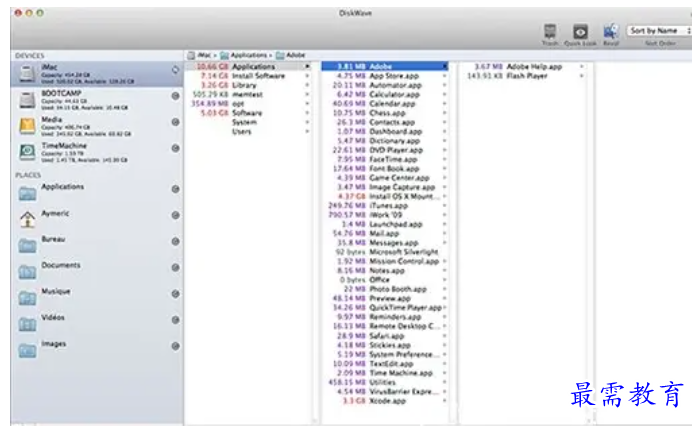Select the Applications row in first column
This screenshot has height=426, width=692.
tap(248, 67)
